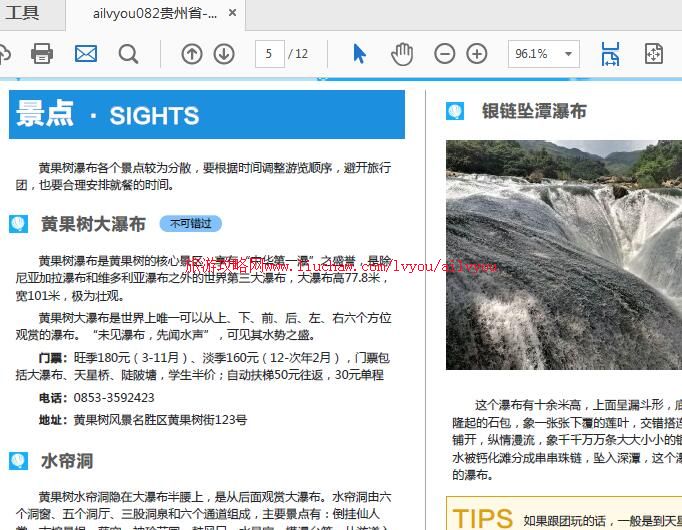This screenshot has height=530, width=682.
Task: Open the 工具 tab
Action: click(23, 13)
